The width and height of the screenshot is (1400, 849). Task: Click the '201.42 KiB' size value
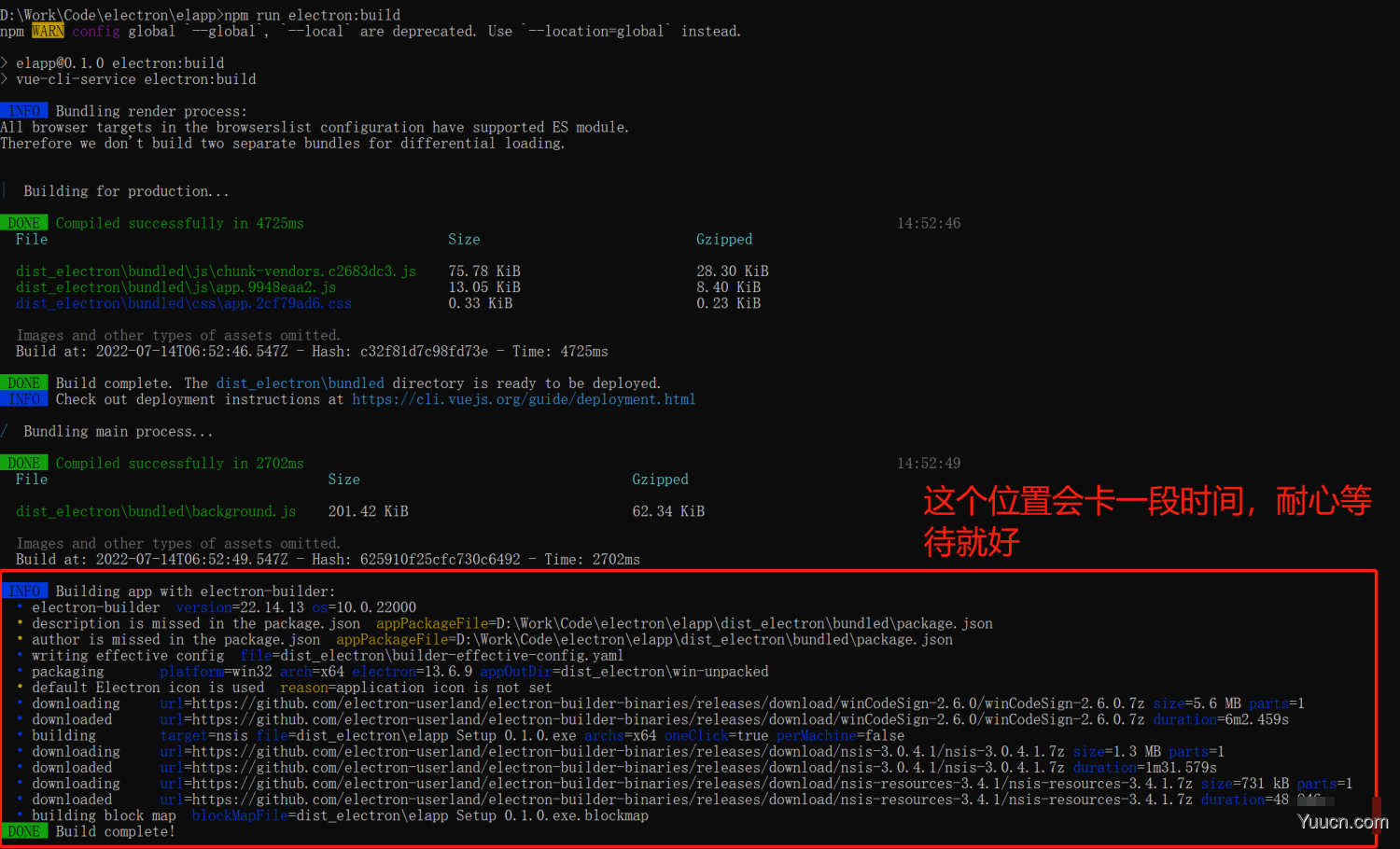pyautogui.click(x=369, y=511)
